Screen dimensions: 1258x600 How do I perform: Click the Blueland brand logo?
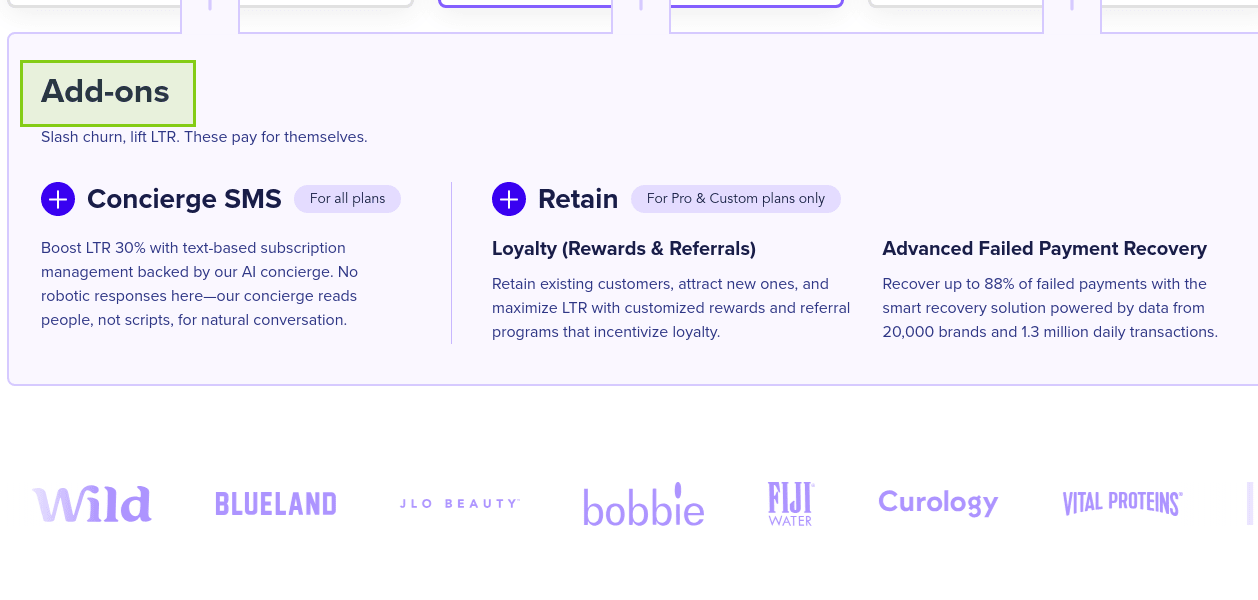276,504
